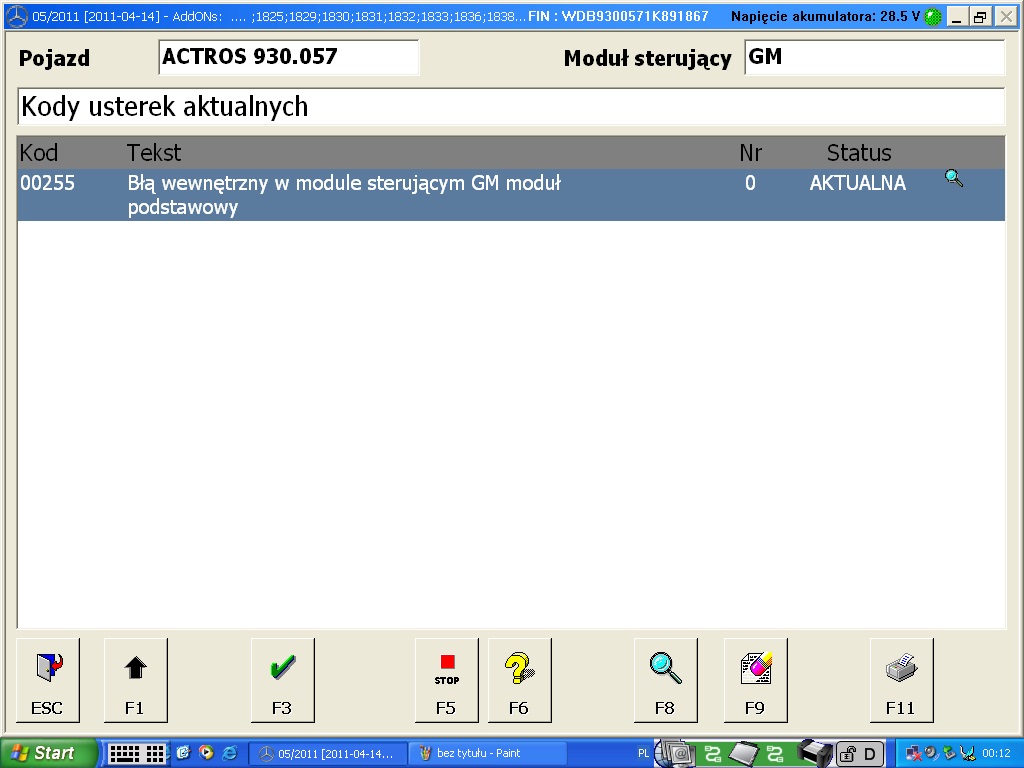Open Internet Explorer from quick launch
Viewport: 1024px width, 768px height.
click(x=229, y=753)
